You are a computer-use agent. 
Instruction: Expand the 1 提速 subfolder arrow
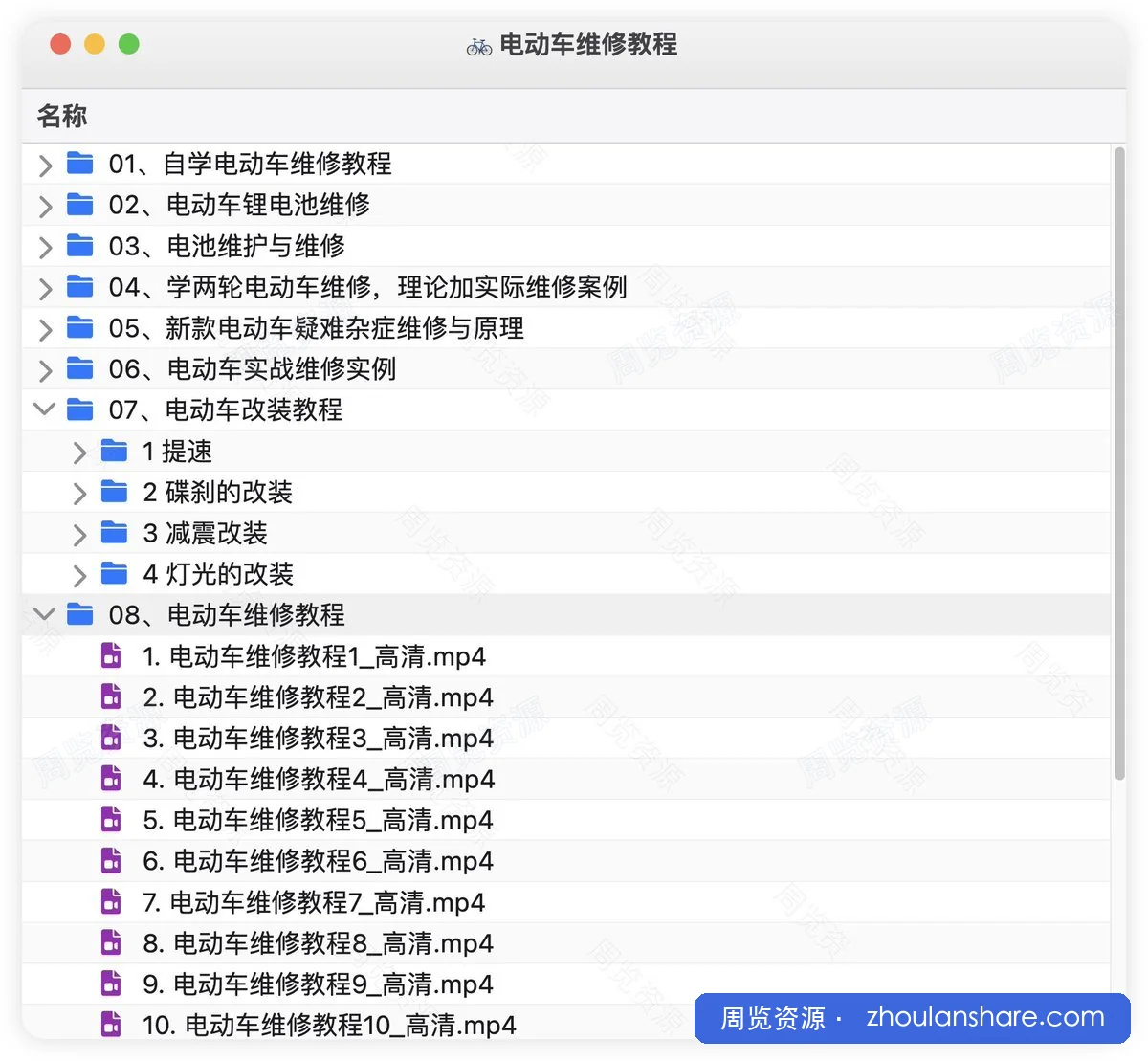(79, 453)
